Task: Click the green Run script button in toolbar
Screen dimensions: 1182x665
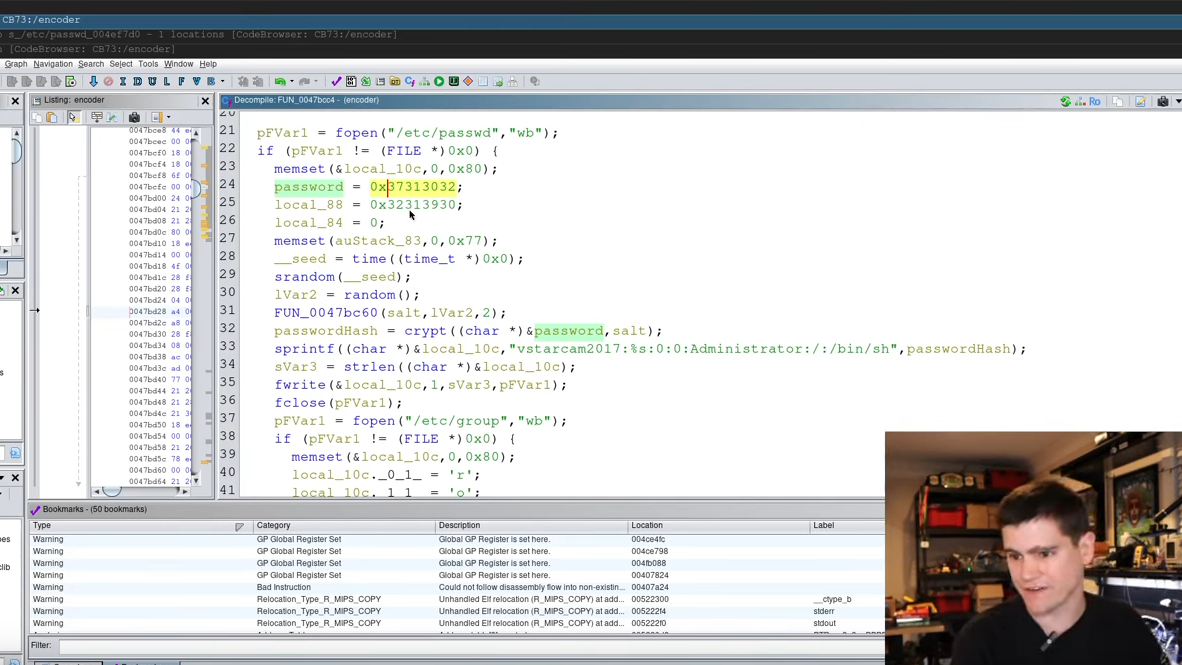Action: (x=439, y=82)
